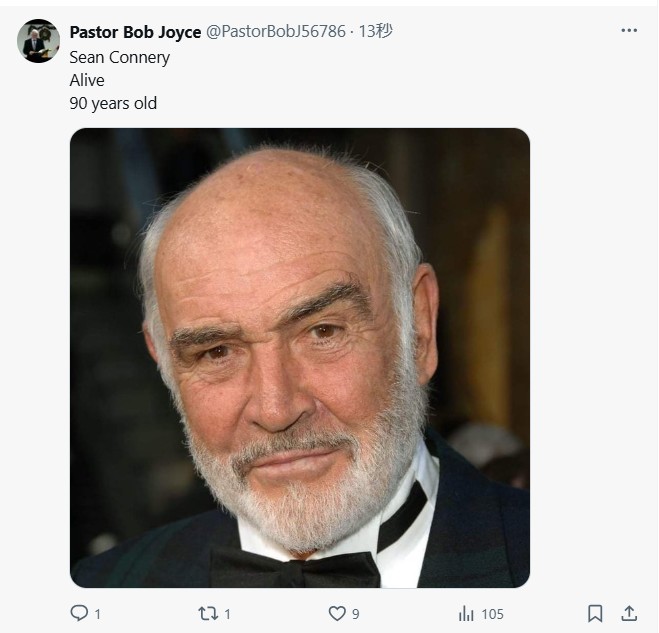Click the "Sean Connery" text line
Viewport: 659px width, 633px height.
click(119, 57)
